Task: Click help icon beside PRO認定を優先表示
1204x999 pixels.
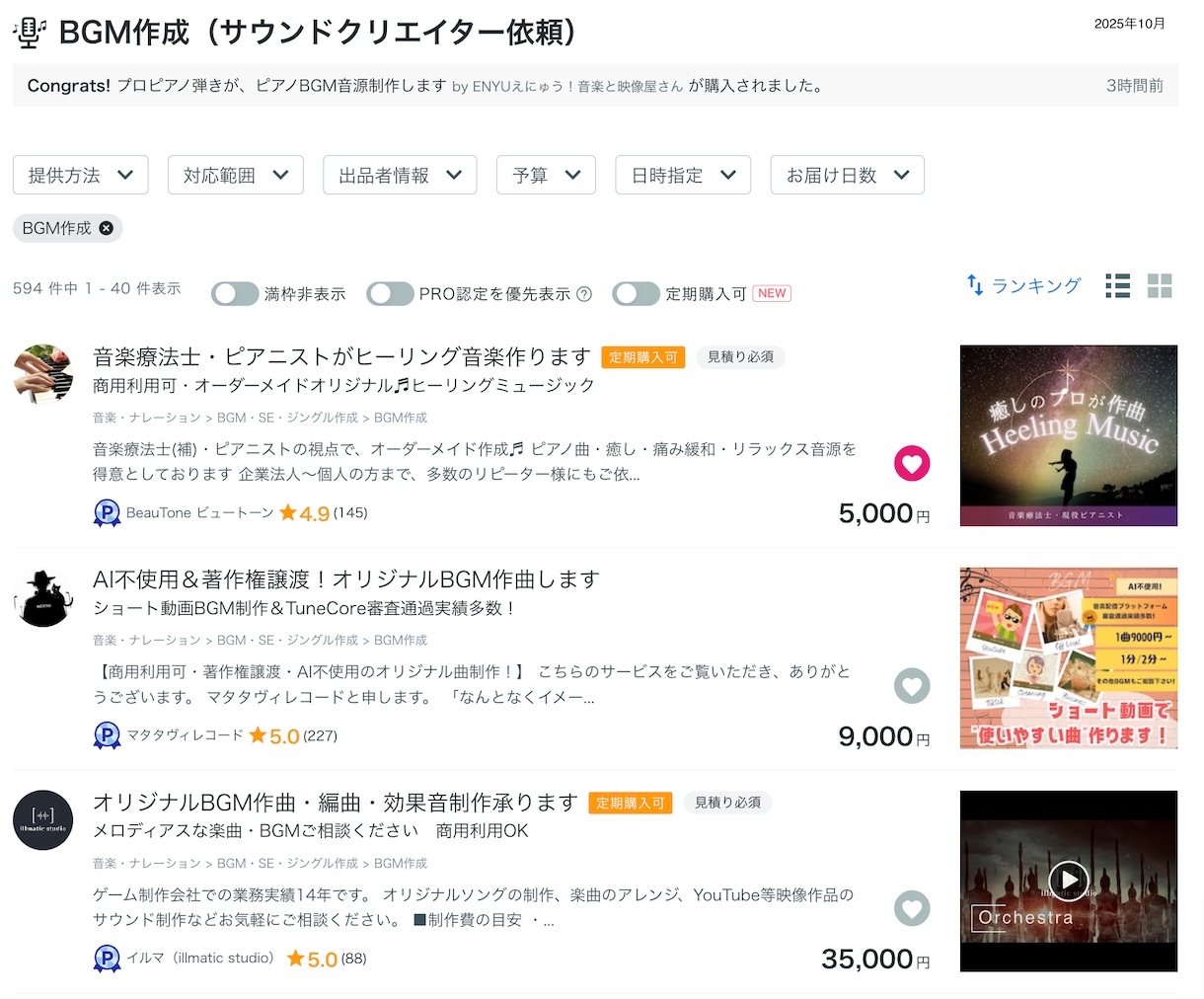Action: click(584, 294)
